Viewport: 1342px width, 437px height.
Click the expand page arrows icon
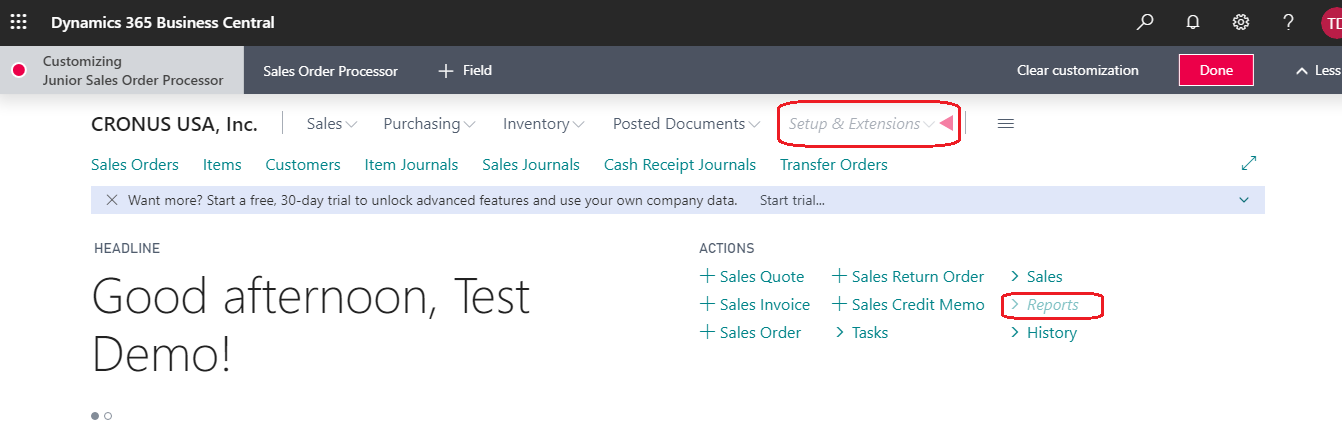[1248, 163]
